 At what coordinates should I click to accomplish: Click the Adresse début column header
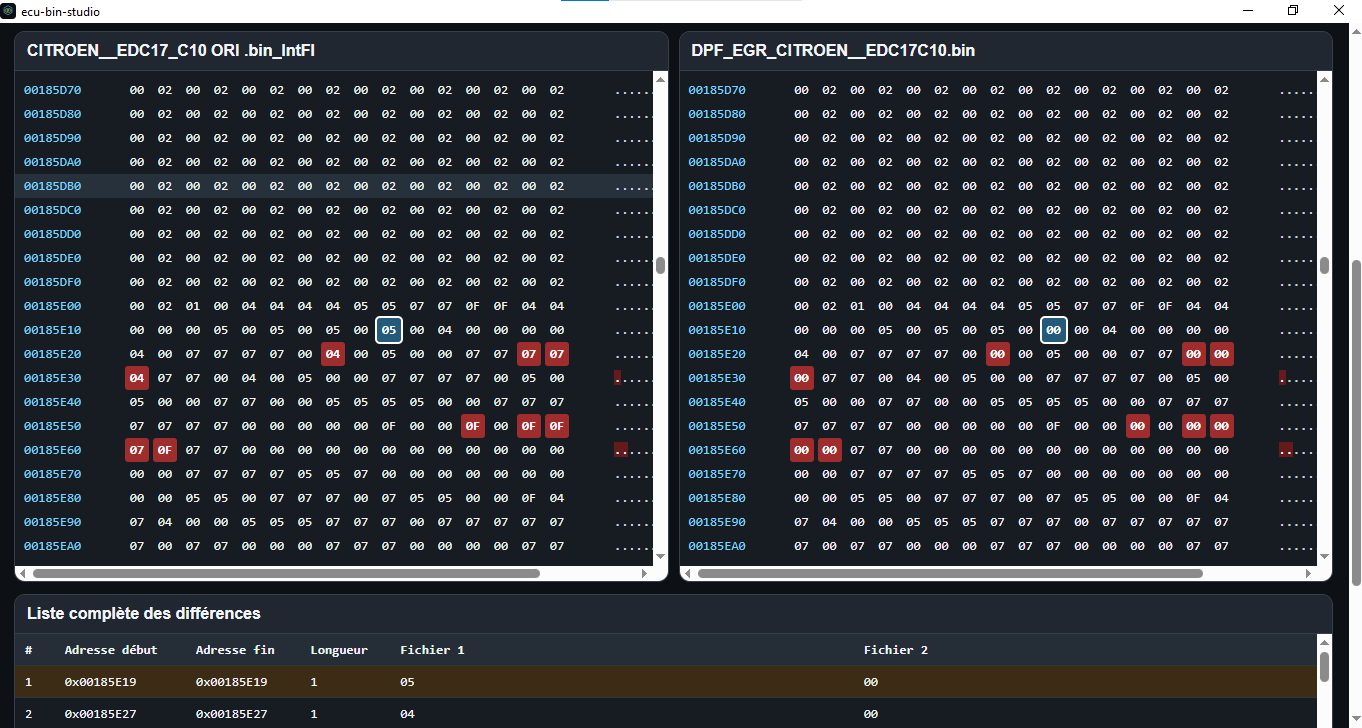tap(111, 650)
